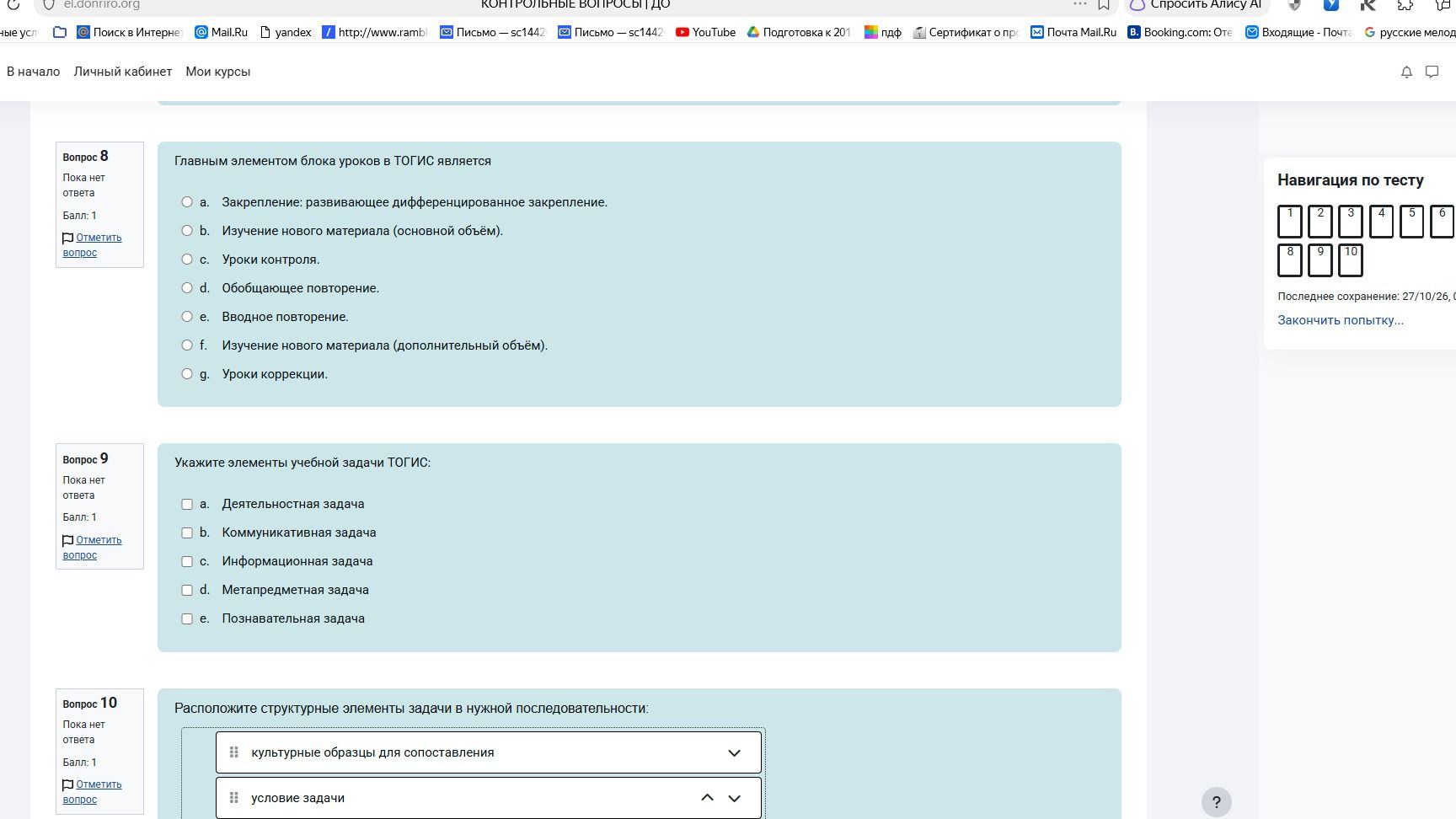
Task: Go to 'В начало' menu item
Action: point(33,72)
